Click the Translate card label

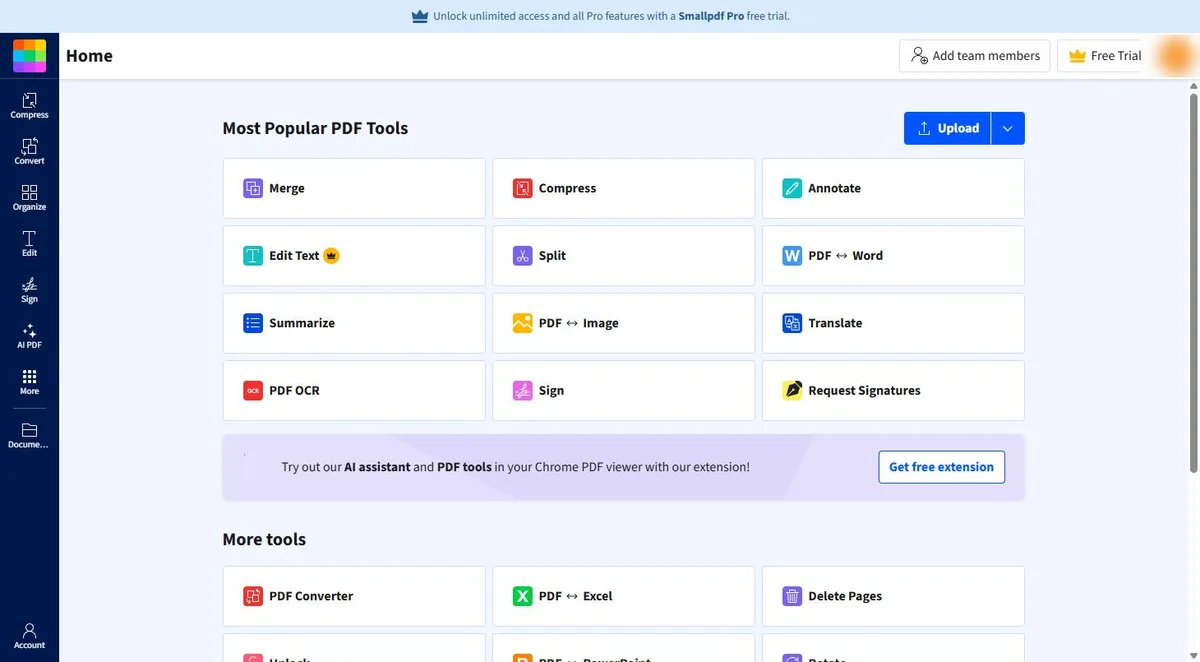coord(835,323)
